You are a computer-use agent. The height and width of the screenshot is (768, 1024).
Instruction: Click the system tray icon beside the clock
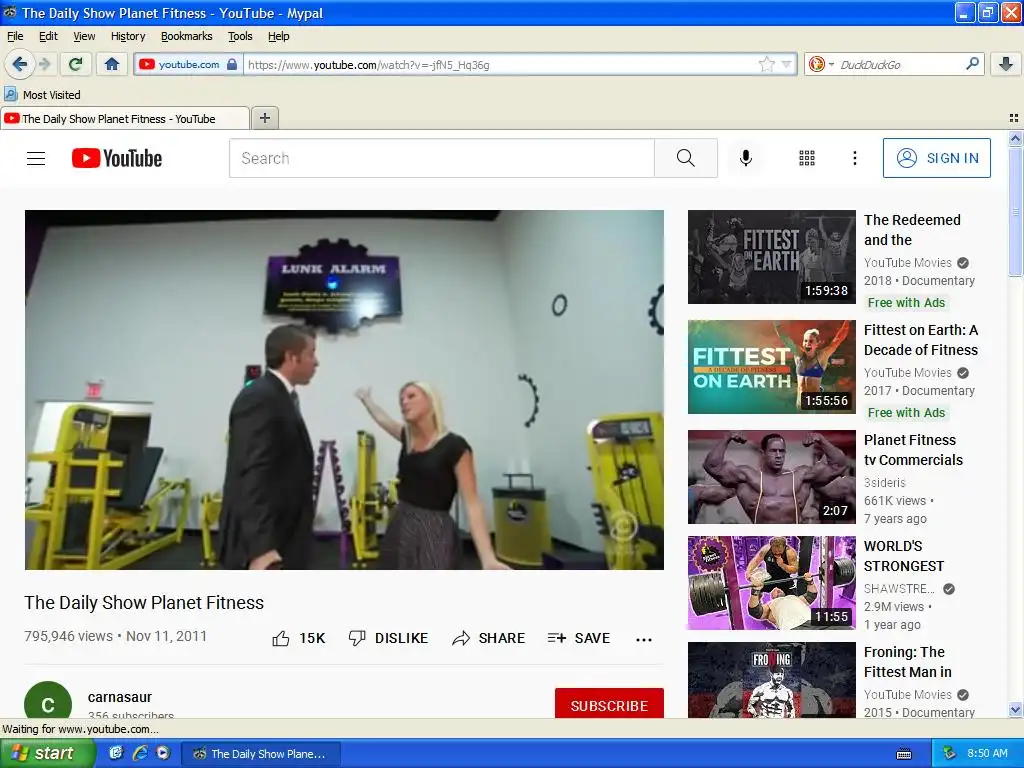(x=949, y=753)
